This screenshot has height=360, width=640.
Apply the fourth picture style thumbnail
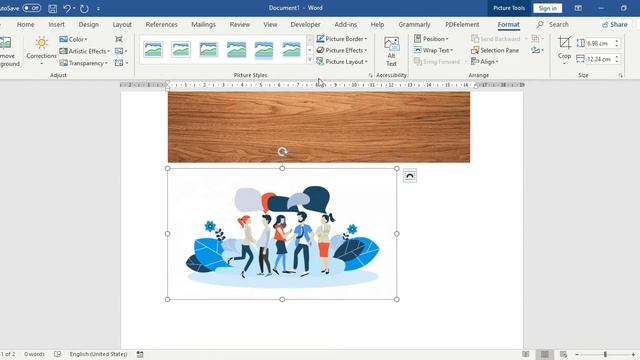[x=236, y=49]
